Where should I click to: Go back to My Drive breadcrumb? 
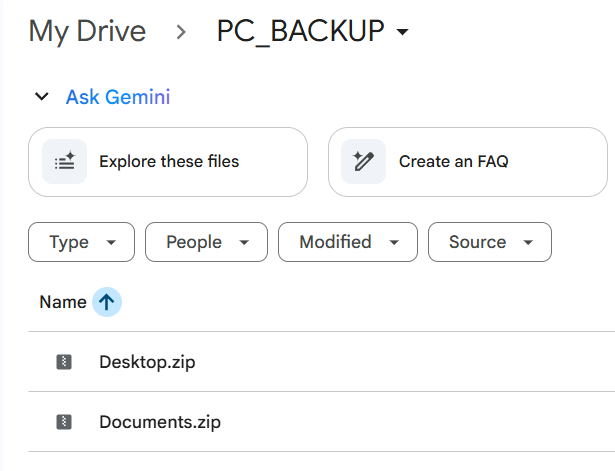[87, 31]
